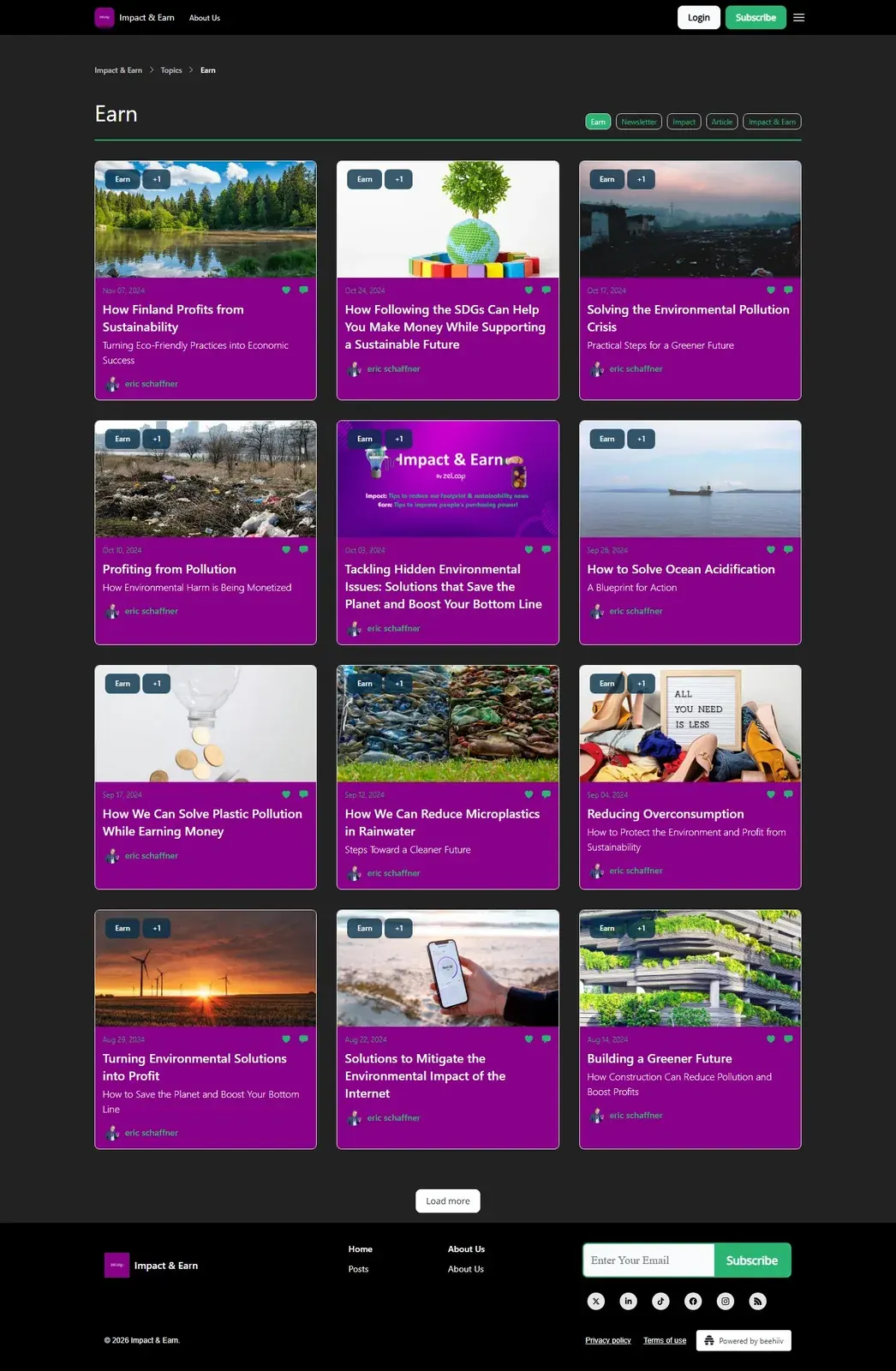896x1371 pixels.
Task: Click the +1 tag on Profiting from Pollution card
Action: coord(157,439)
